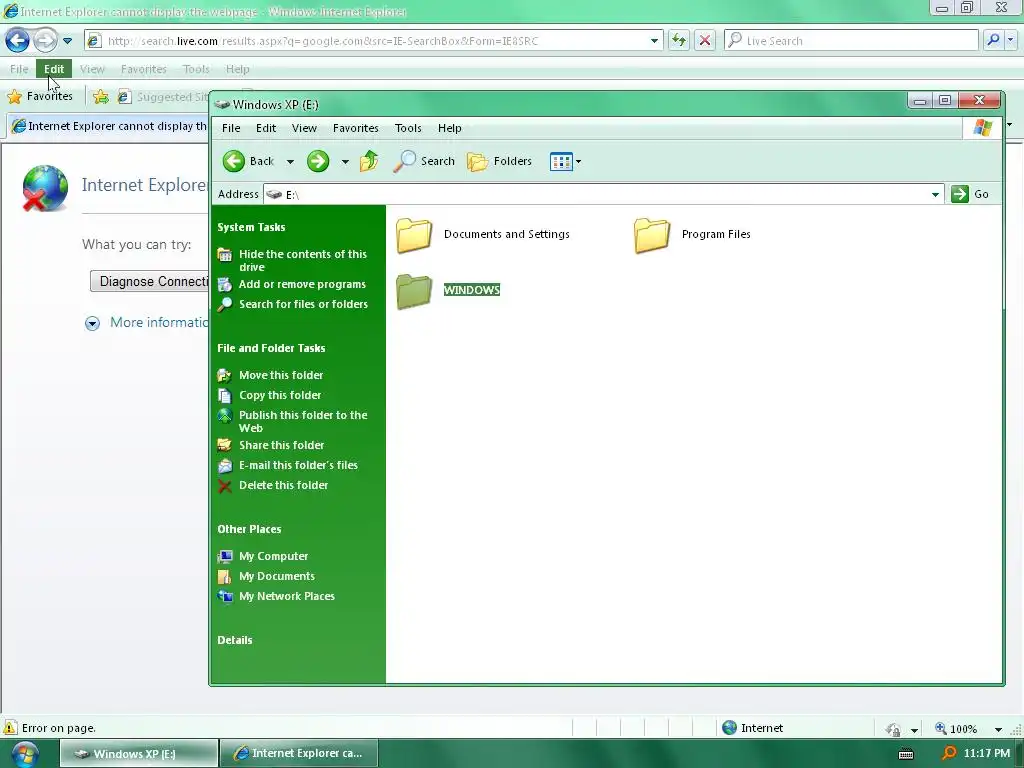The height and width of the screenshot is (768, 1024).
Task: Toggle the Folders pane button
Action: tap(500, 161)
